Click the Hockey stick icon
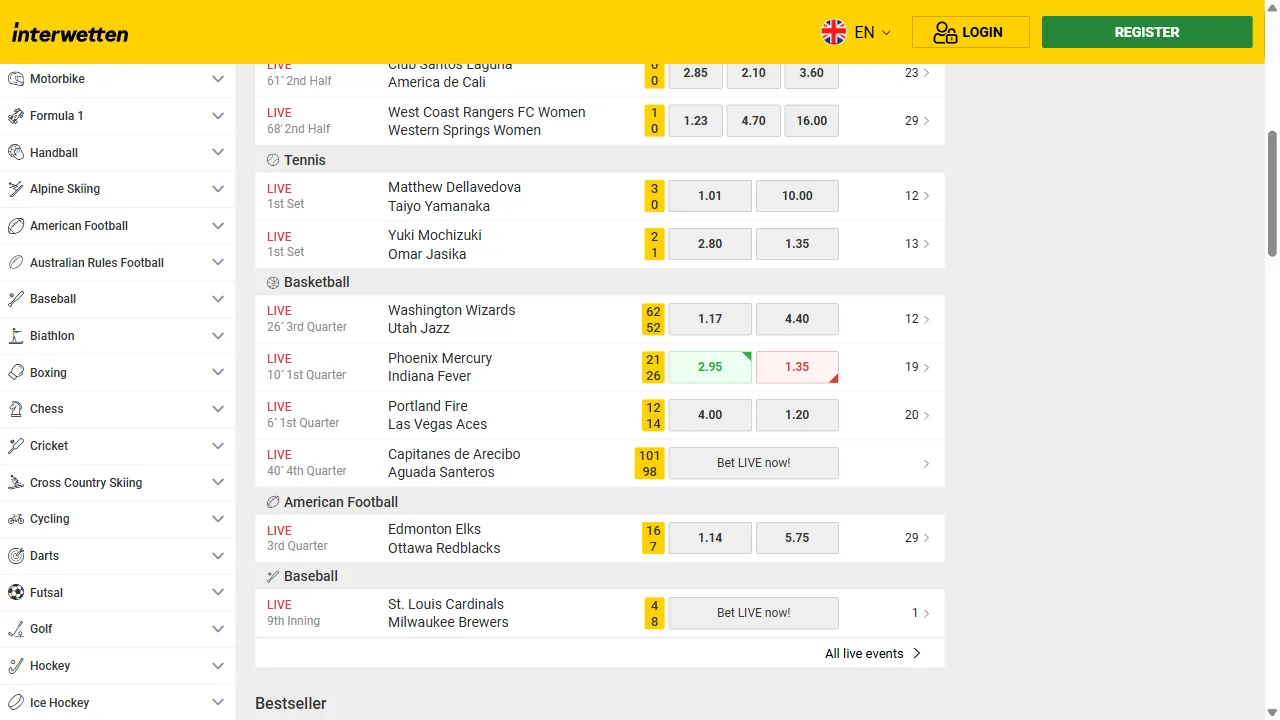 [16, 666]
